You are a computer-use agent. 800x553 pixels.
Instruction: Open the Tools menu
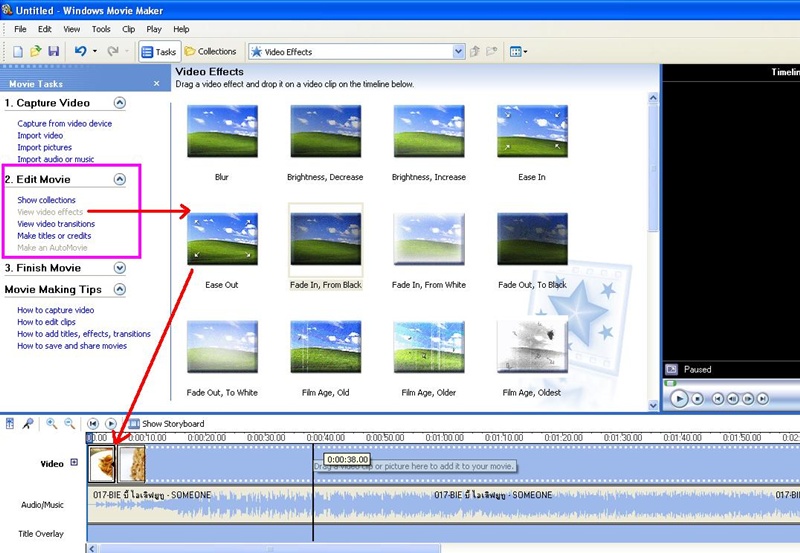(x=101, y=29)
